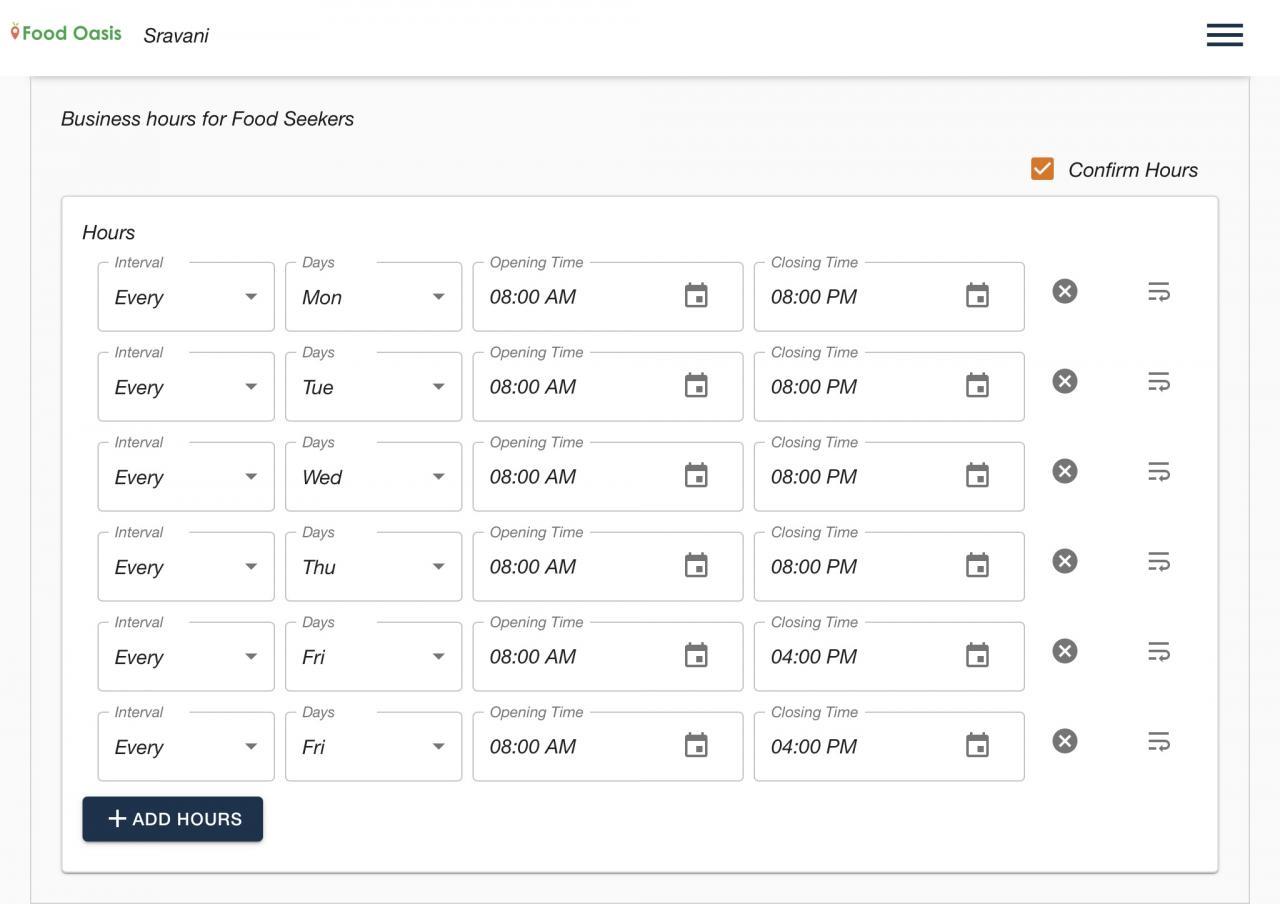Go to Food Oasis home via logo
1280x904 pixels.
click(x=66, y=33)
